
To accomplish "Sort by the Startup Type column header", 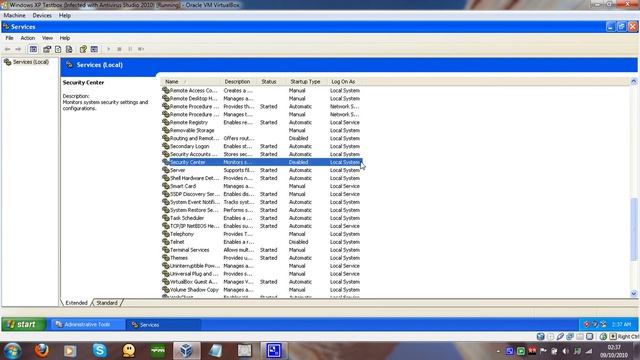I will coord(307,82).
